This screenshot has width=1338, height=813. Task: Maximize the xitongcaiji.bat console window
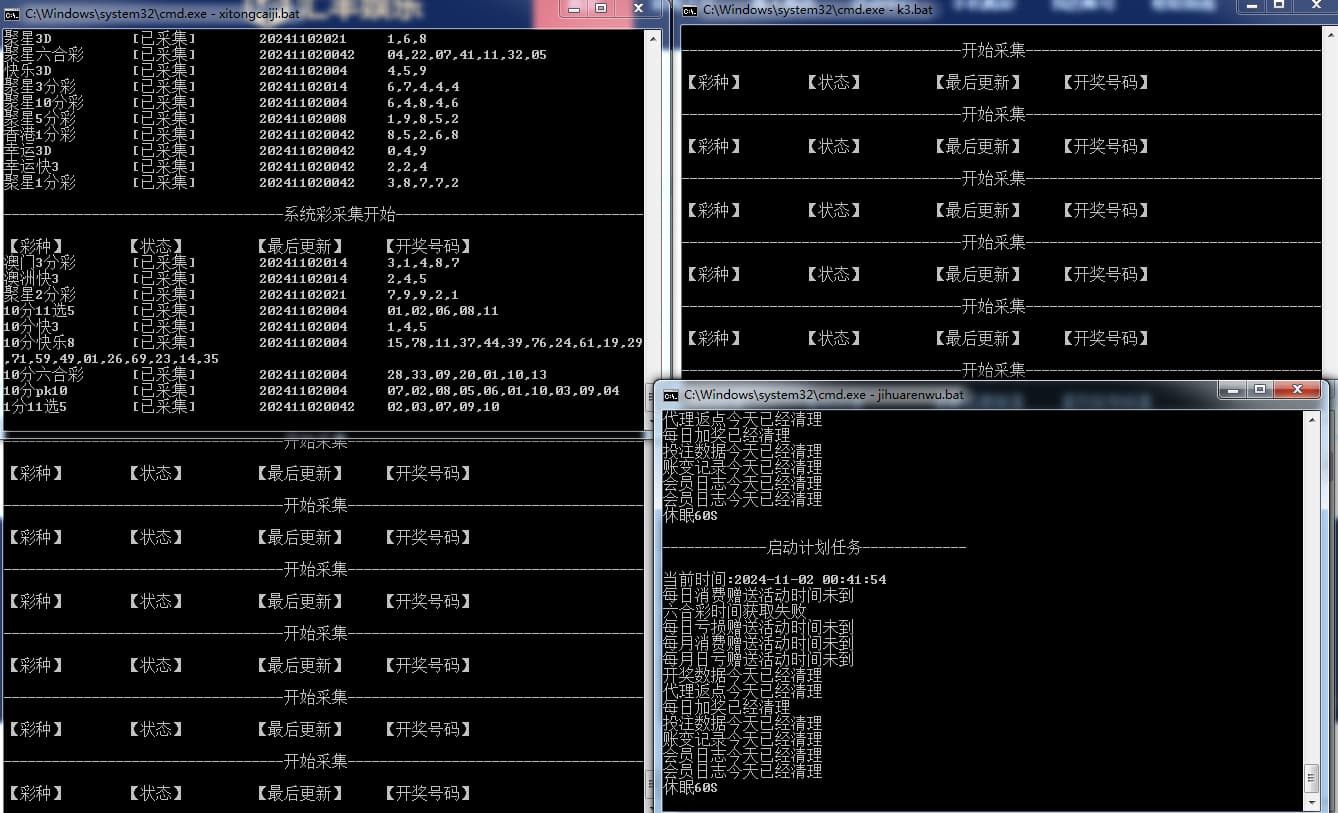[x=601, y=9]
